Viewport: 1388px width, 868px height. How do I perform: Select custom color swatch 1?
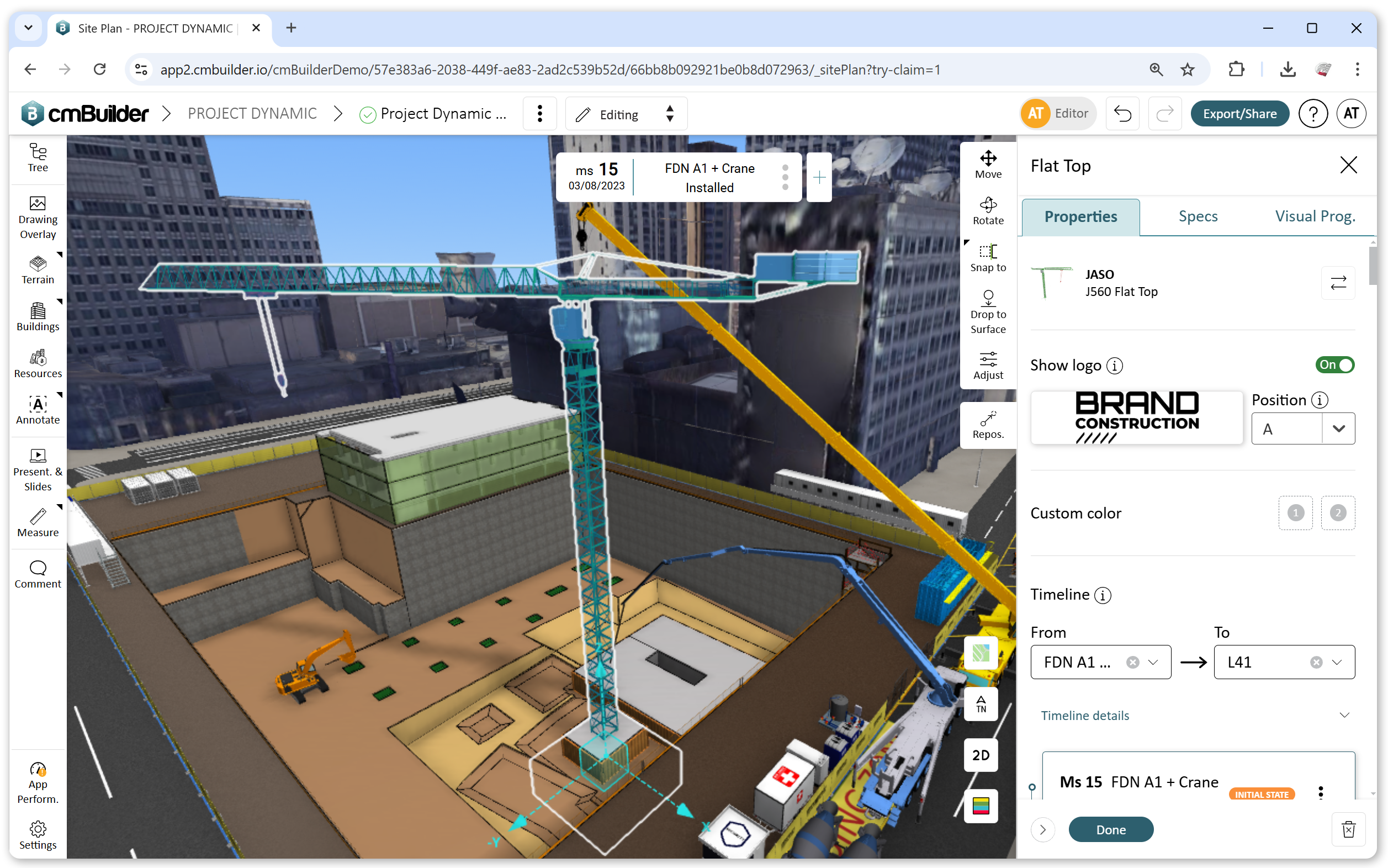coord(1295,512)
